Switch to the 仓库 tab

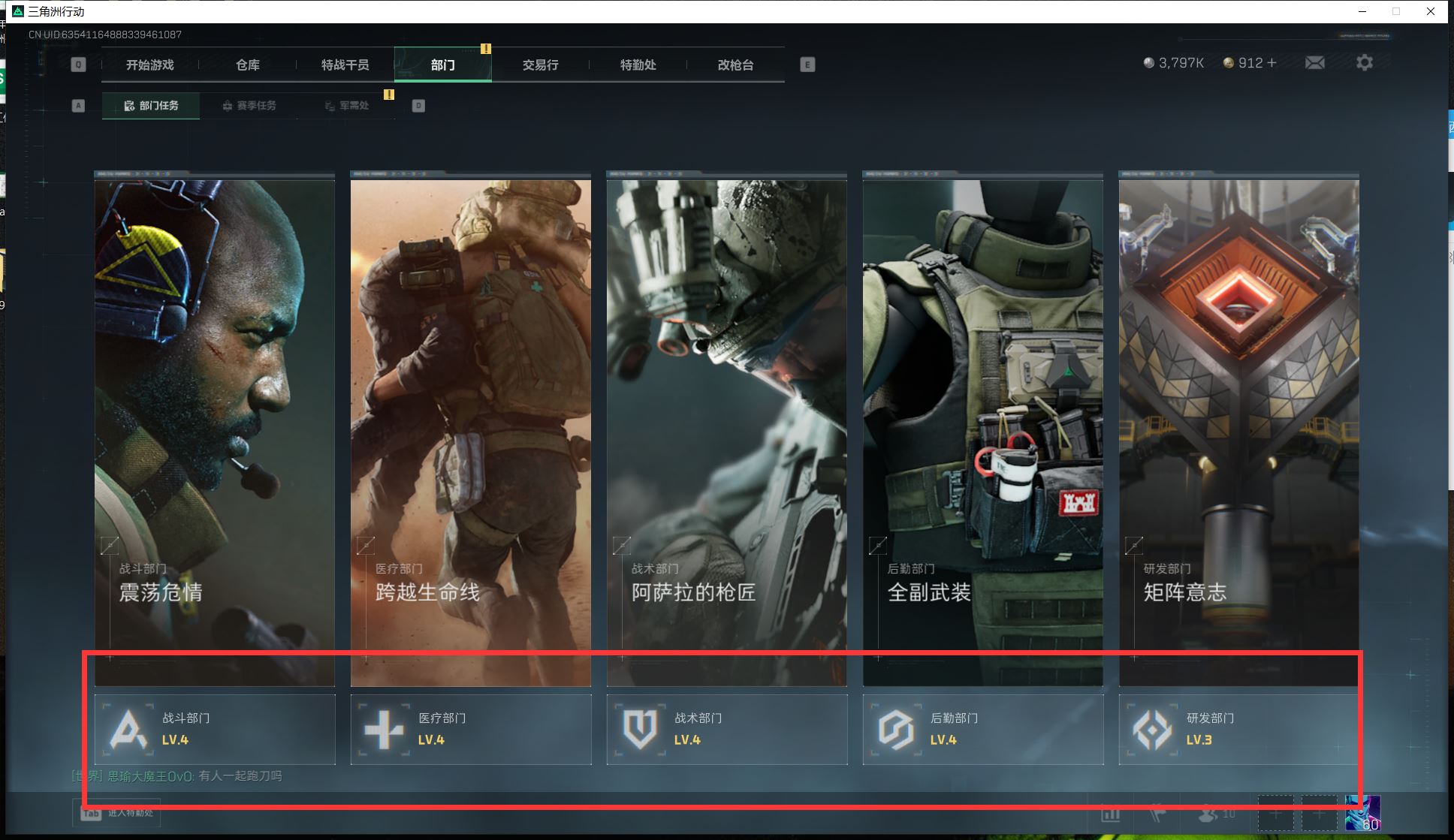(x=248, y=65)
